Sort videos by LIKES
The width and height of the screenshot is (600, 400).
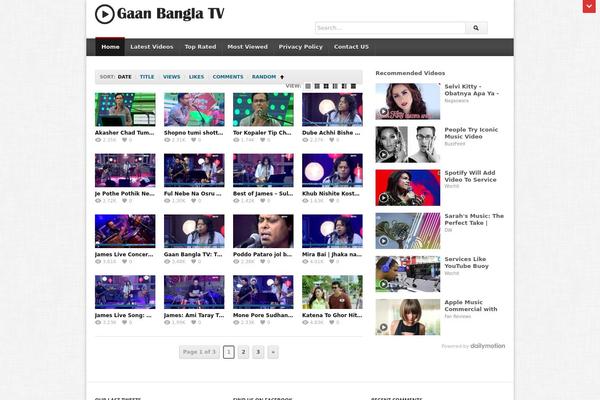tap(196, 77)
